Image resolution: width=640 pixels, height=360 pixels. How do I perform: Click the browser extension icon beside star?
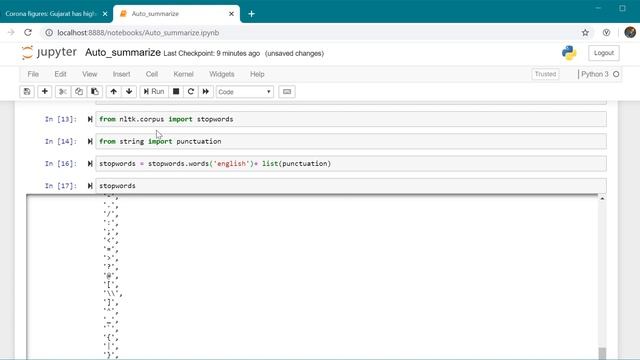pyautogui.click(x=607, y=33)
